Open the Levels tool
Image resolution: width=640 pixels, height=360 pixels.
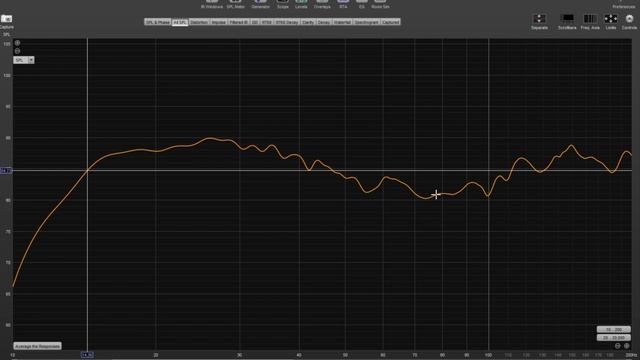click(x=301, y=4)
